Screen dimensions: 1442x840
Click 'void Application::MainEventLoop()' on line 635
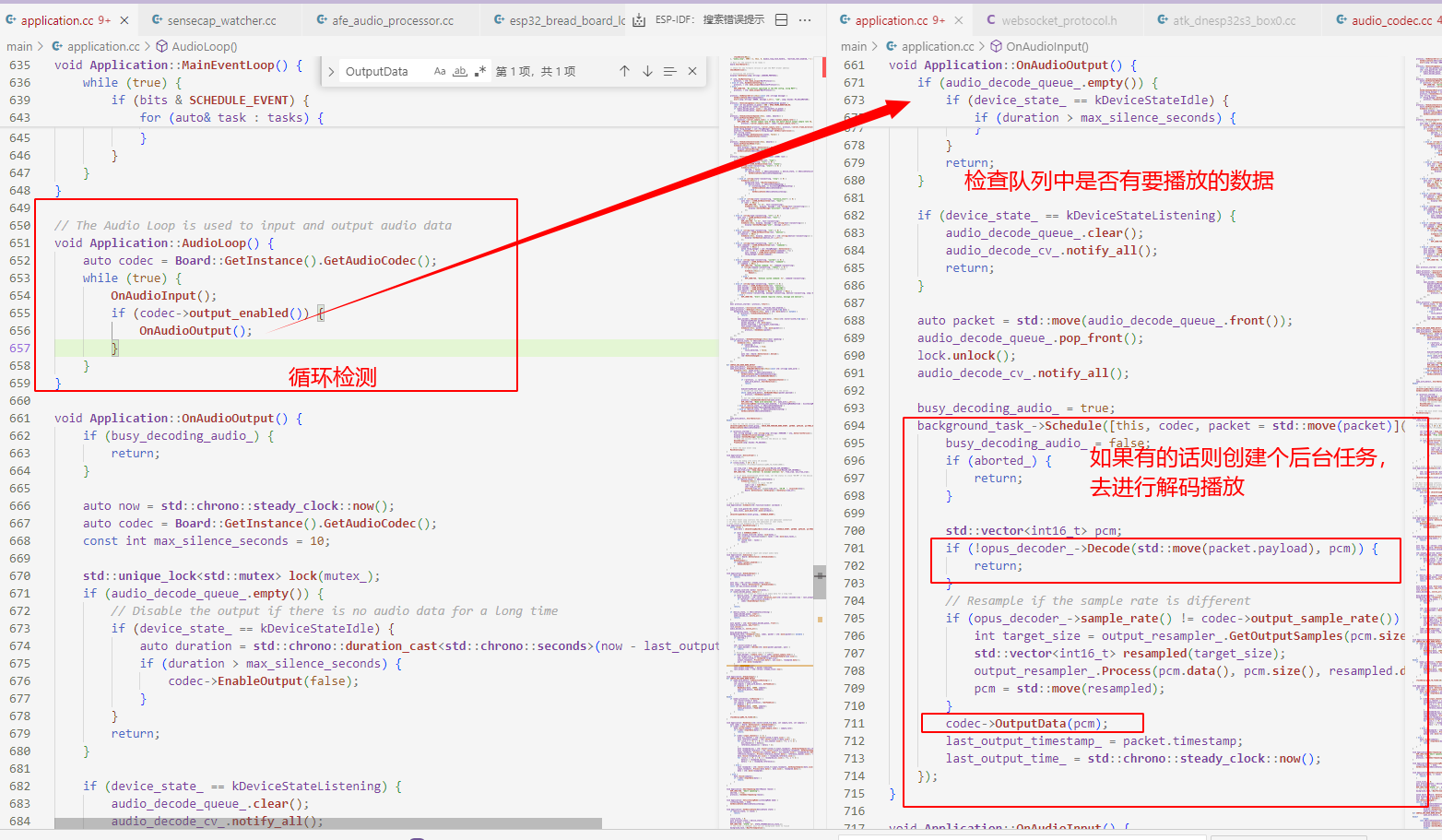(171, 65)
